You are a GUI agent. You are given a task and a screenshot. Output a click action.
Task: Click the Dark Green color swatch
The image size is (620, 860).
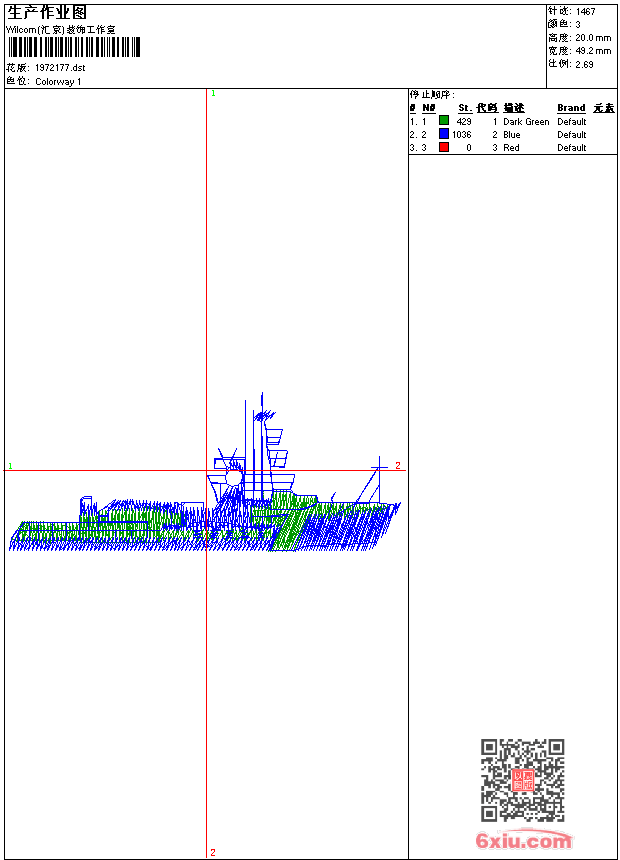click(444, 121)
